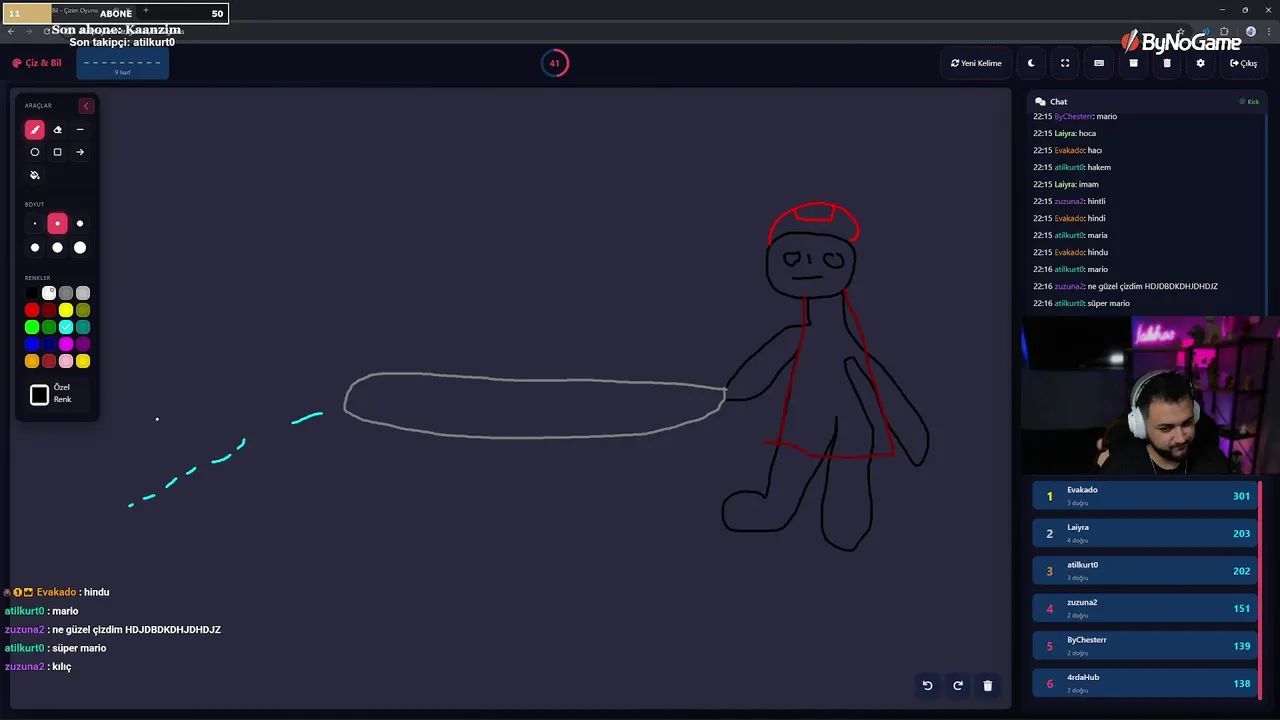Click the 9 harf word hint box

click(123, 65)
